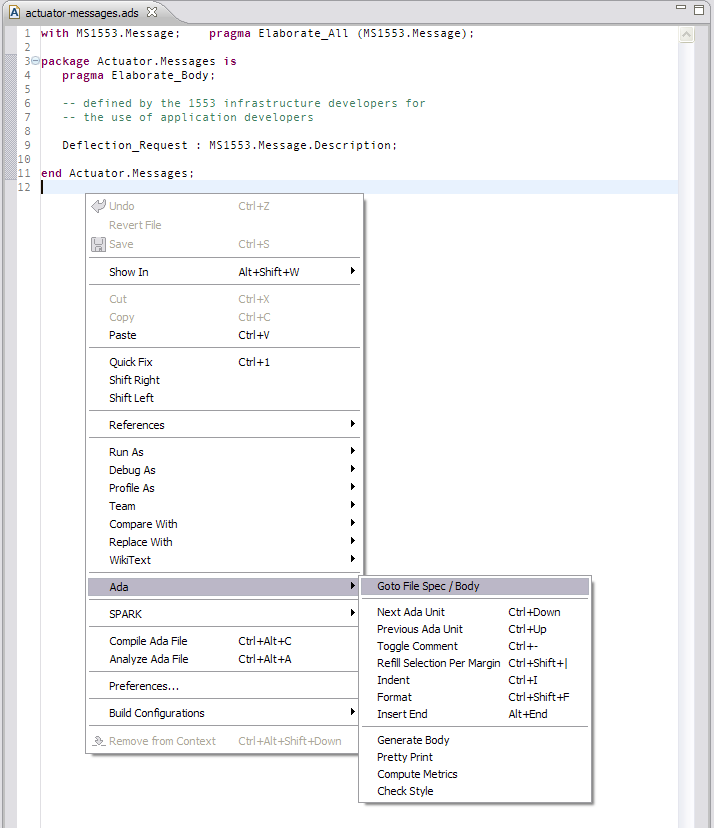Select Analyze Ada File
Image resolution: width=714 pixels, height=828 pixels.
click(x=224, y=658)
